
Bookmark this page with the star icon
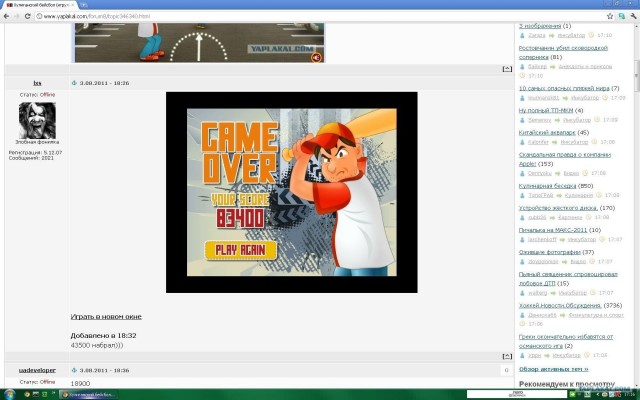click(610, 16)
